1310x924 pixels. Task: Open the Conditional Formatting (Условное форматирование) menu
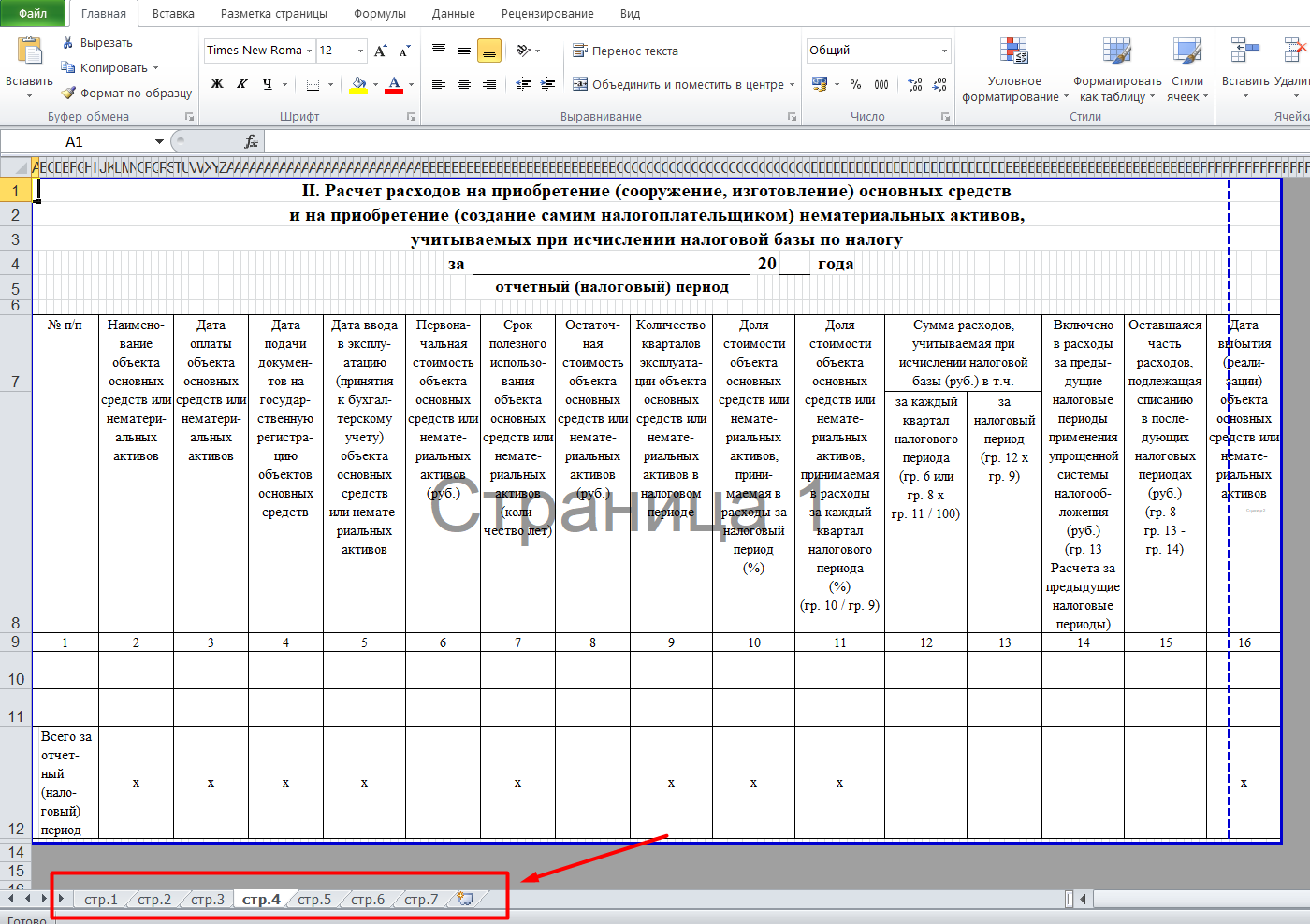pos(1014,70)
